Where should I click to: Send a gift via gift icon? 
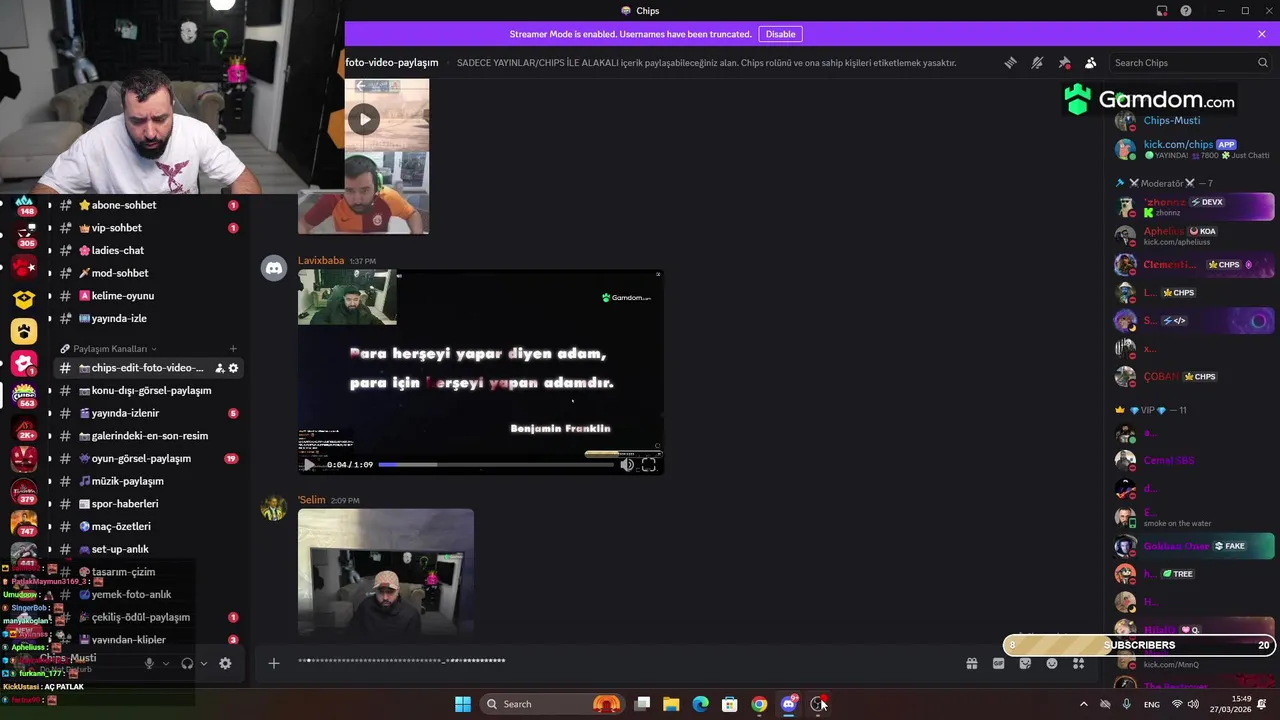click(971, 663)
